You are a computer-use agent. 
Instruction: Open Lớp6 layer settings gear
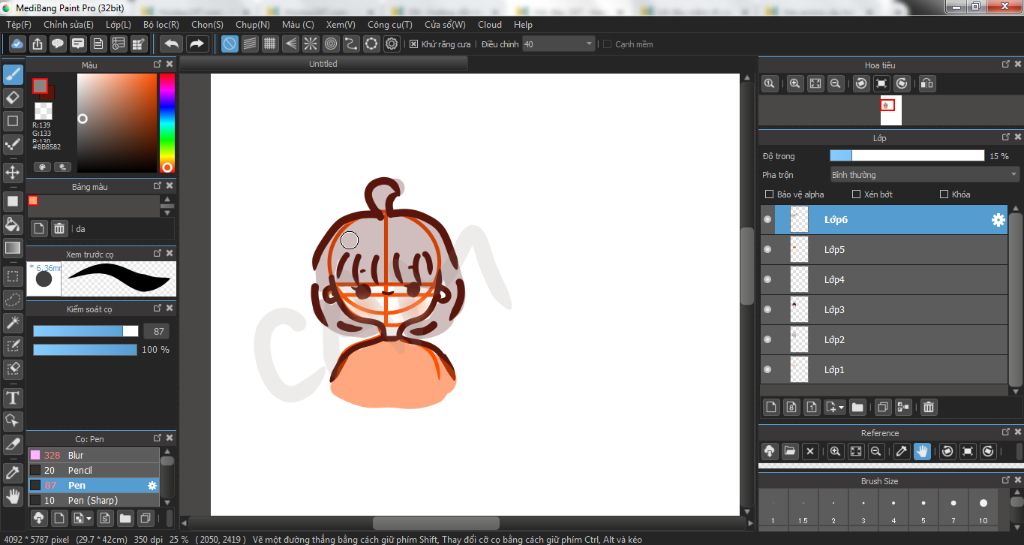pos(998,220)
